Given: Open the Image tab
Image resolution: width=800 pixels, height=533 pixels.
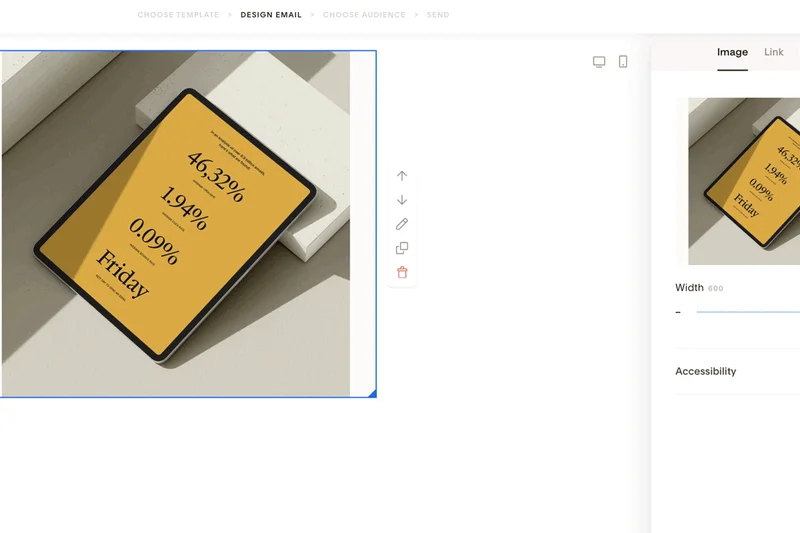Looking at the screenshot, I should [732, 52].
